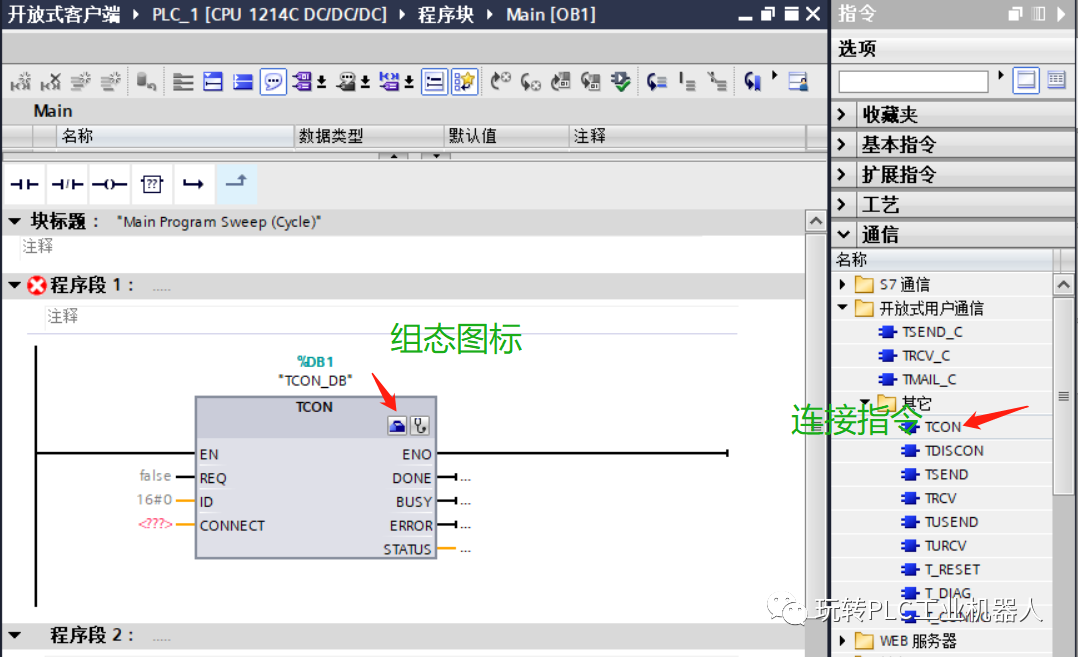
Task: Open the TCON block configuration icon
Action: (398, 425)
